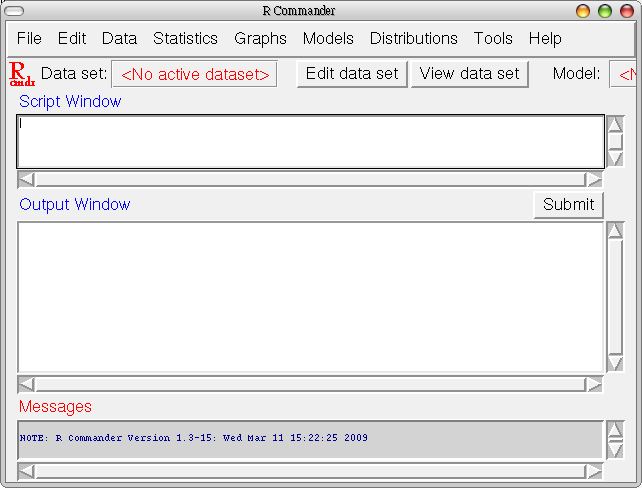Click the R Commander logo icon
Viewport: 642px width, 488px height.
(x=21, y=74)
